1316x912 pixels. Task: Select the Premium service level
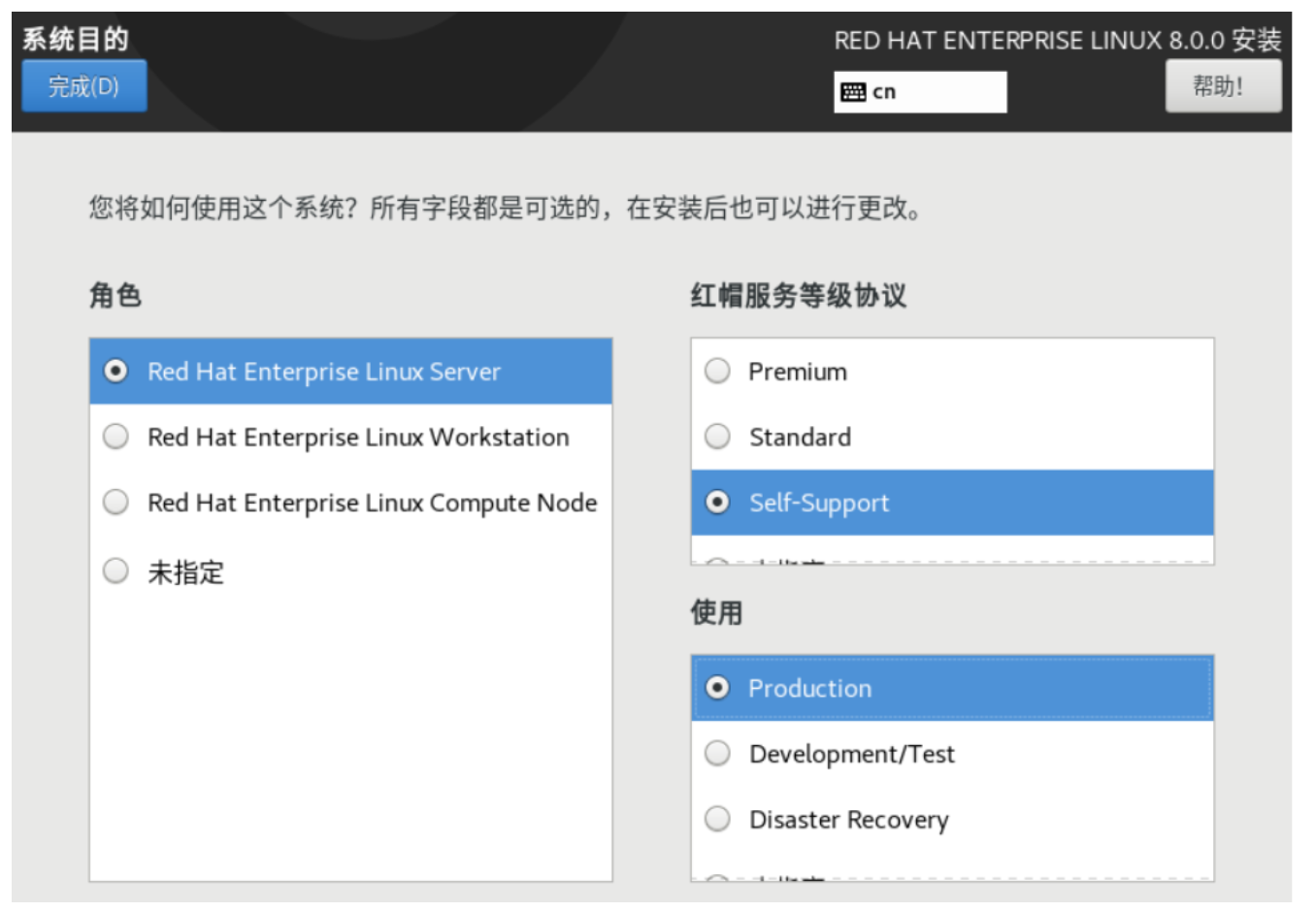[x=797, y=372]
